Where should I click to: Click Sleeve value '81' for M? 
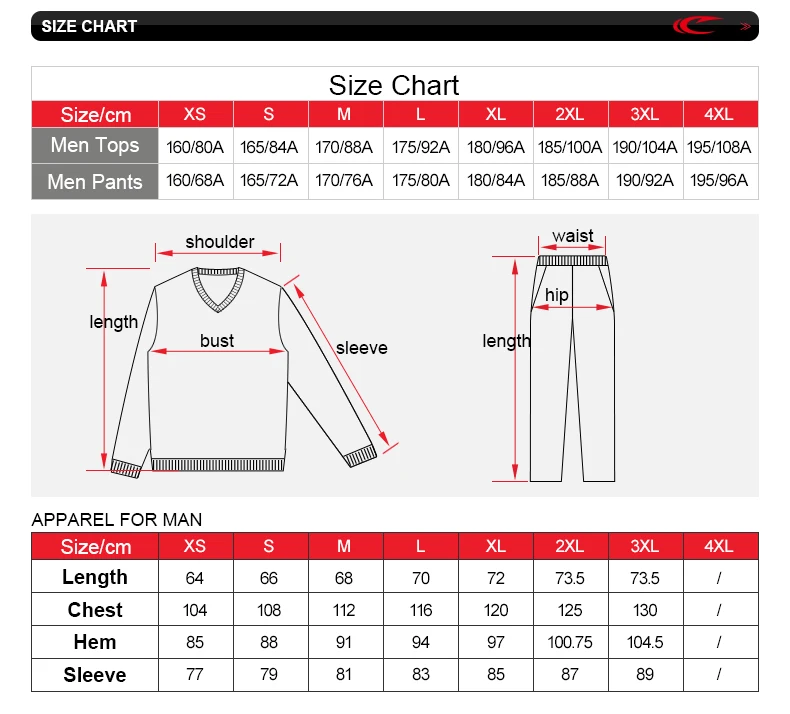pos(344,674)
